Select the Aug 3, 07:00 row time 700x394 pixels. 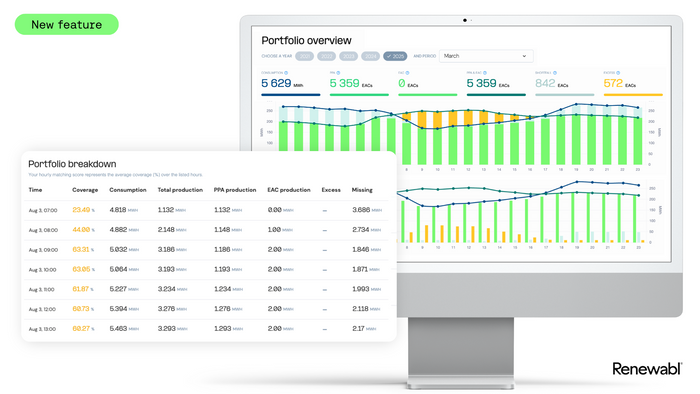(x=43, y=210)
